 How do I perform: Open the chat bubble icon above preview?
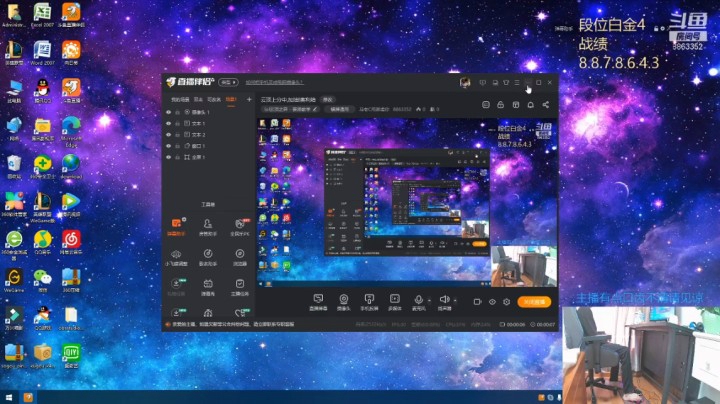(486, 105)
